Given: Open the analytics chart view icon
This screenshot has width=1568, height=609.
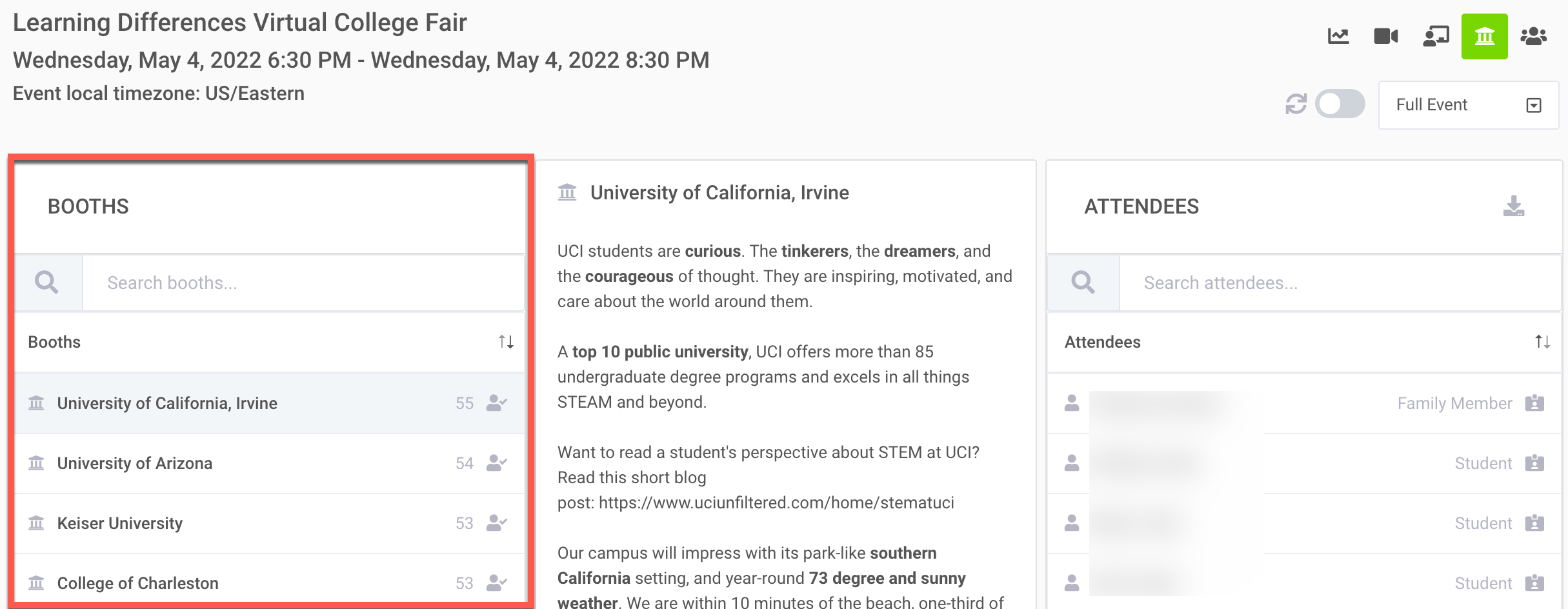Looking at the screenshot, I should click(x=1338, y=36).
